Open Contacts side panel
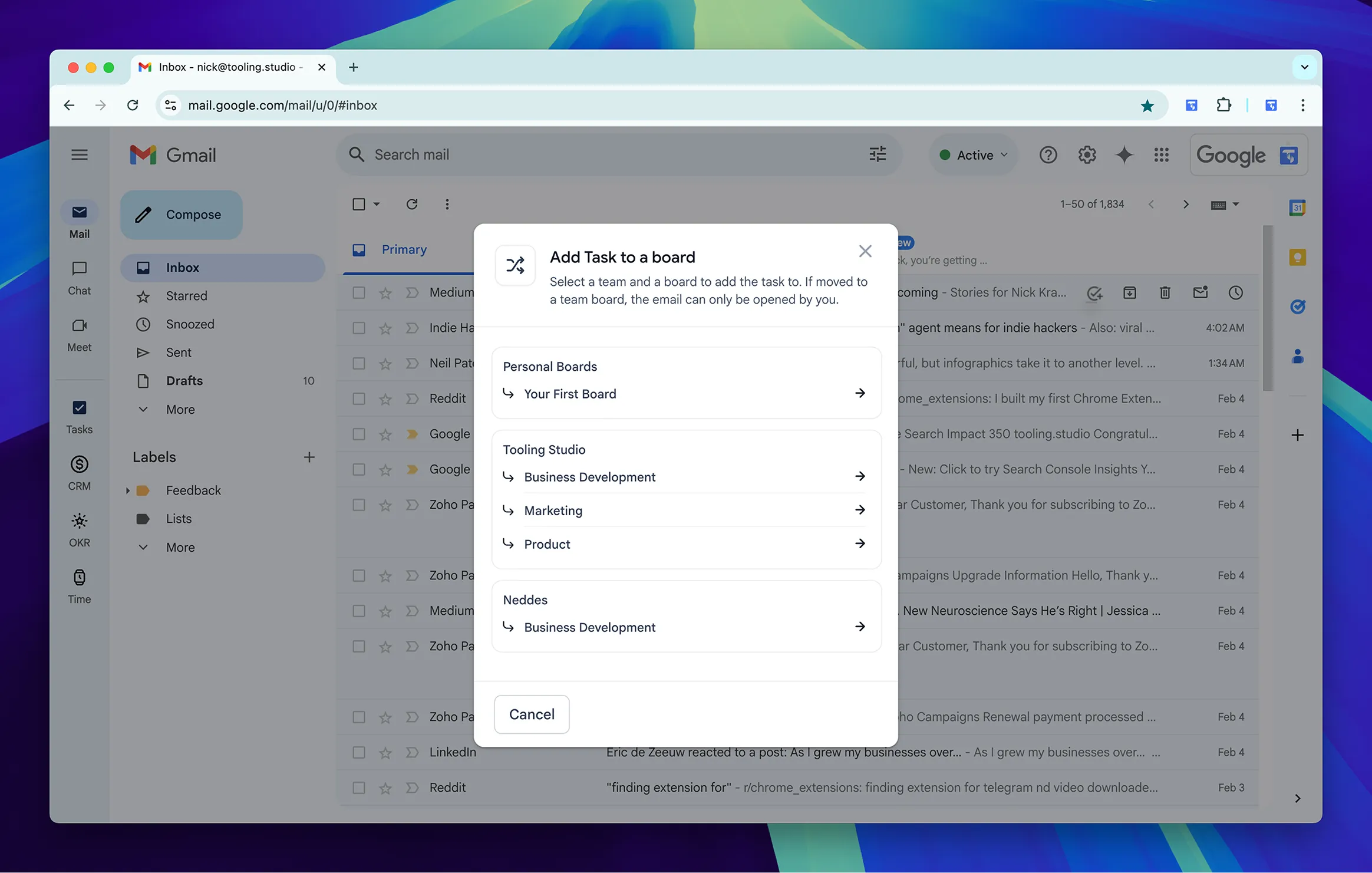The image size is (1372, 873). pos(1297,356)
